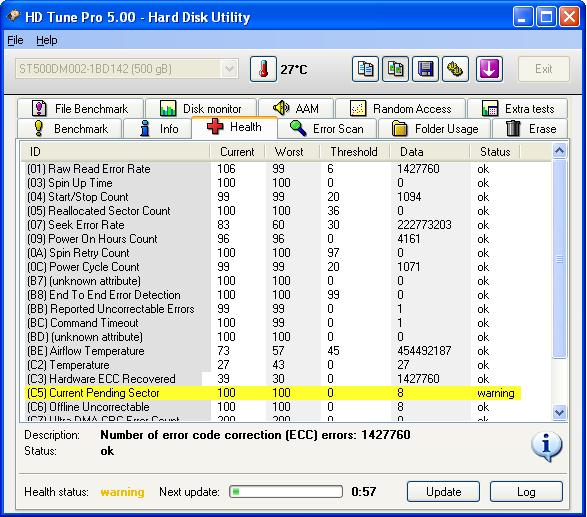Viewport: 587px width, 517px height.
Task: Open the options tools icon
Action: pos(455,69)
